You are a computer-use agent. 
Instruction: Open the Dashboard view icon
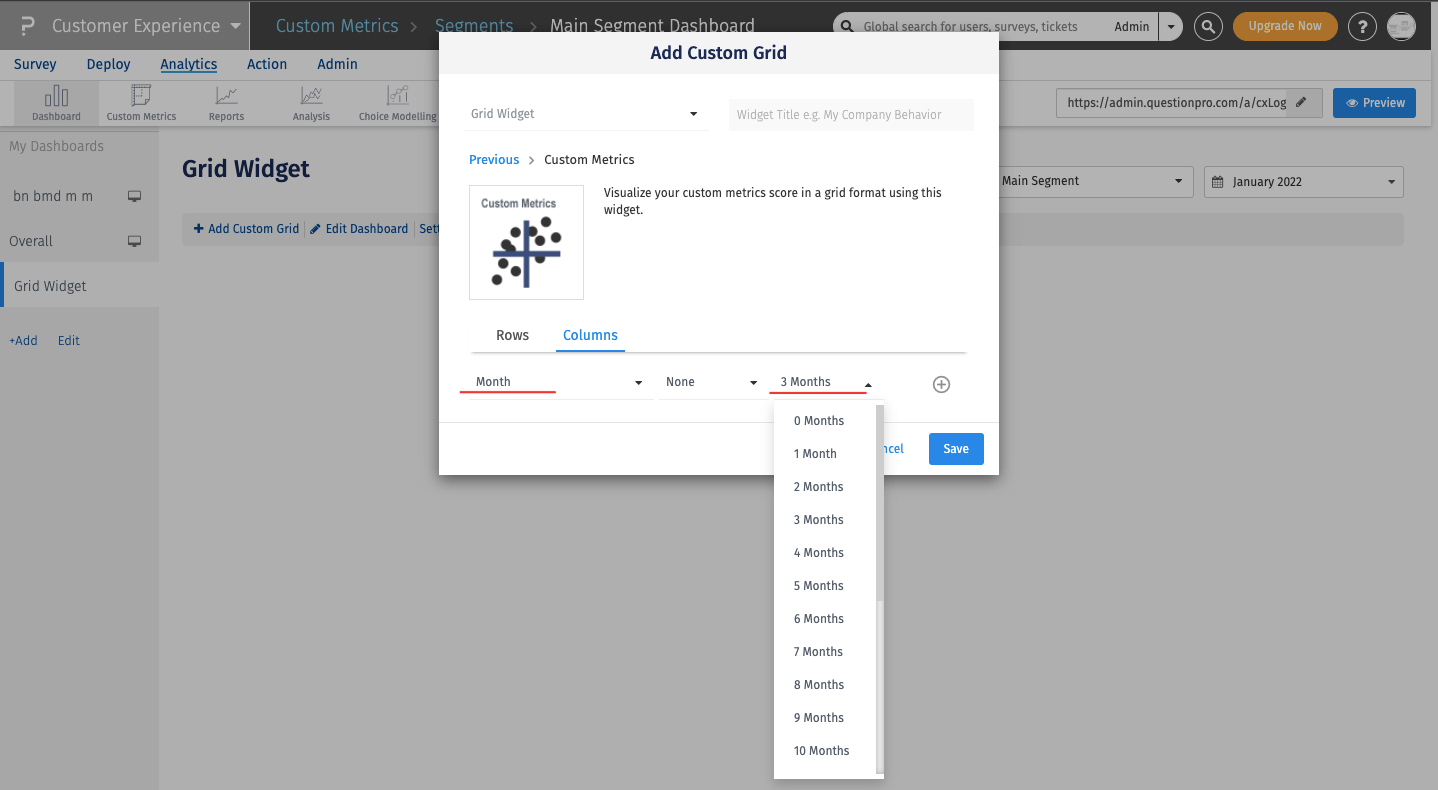[56, 100]
